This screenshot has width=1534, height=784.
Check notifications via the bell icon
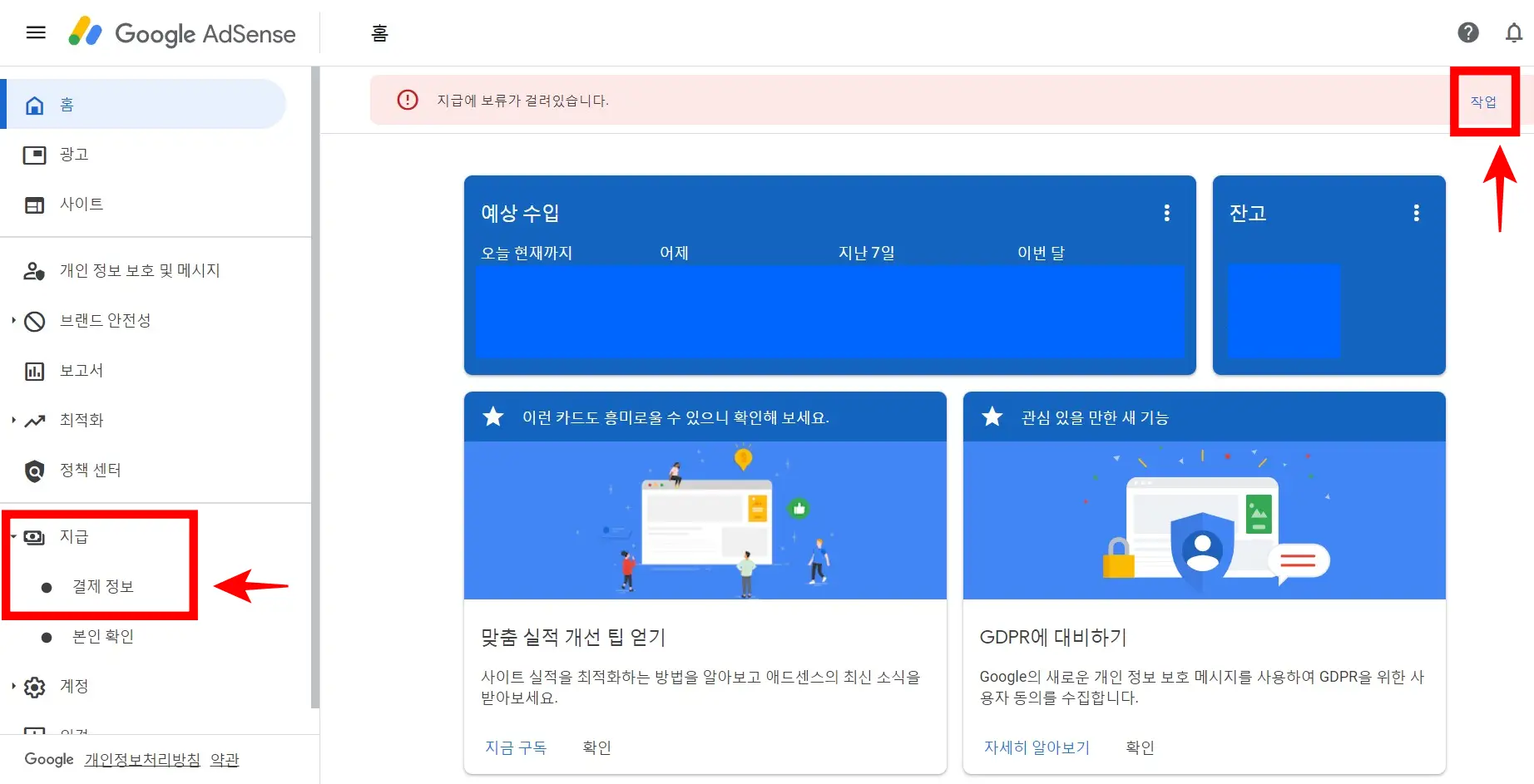1515,32
